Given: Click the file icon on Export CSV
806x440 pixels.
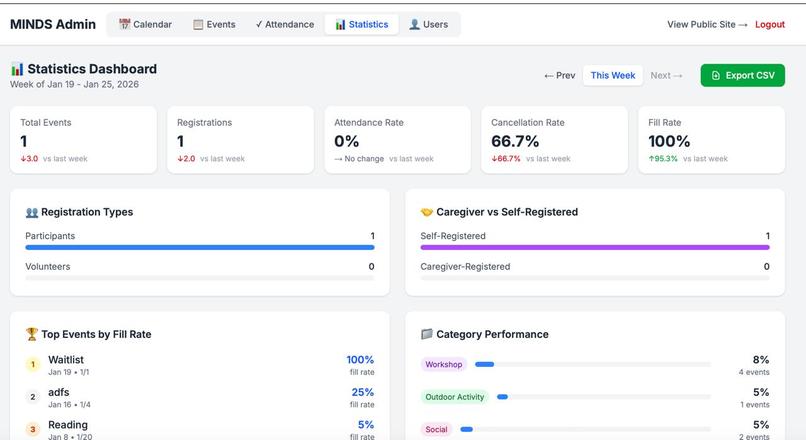Looking at the screenshot, I should coord(716,76).
